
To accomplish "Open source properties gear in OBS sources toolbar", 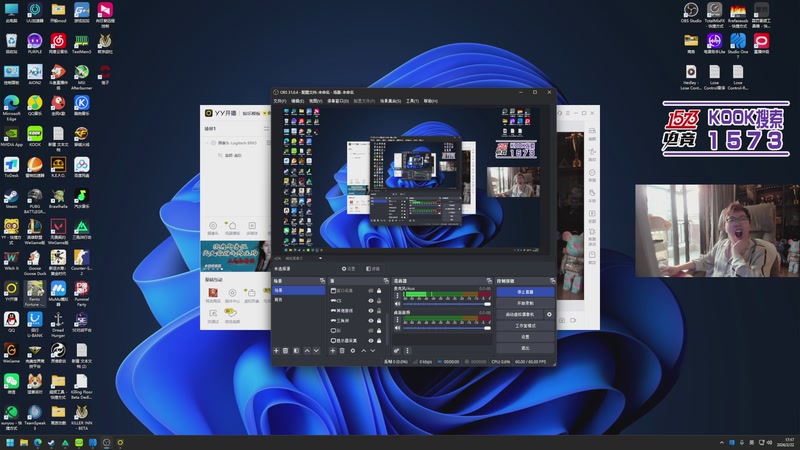I will point(353,351).
